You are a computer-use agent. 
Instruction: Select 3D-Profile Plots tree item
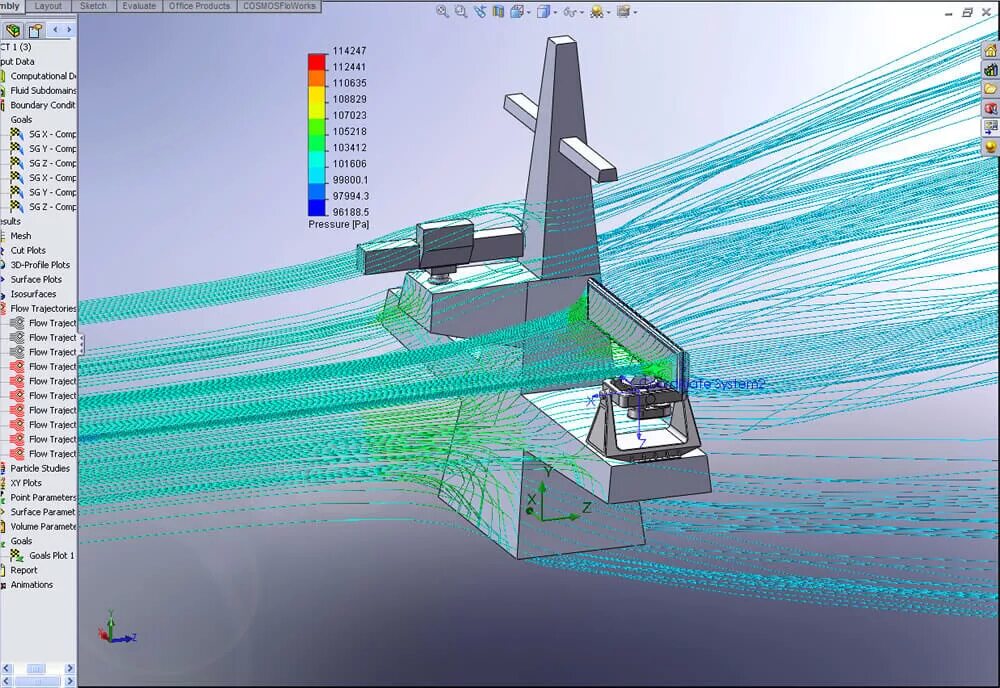35,265
